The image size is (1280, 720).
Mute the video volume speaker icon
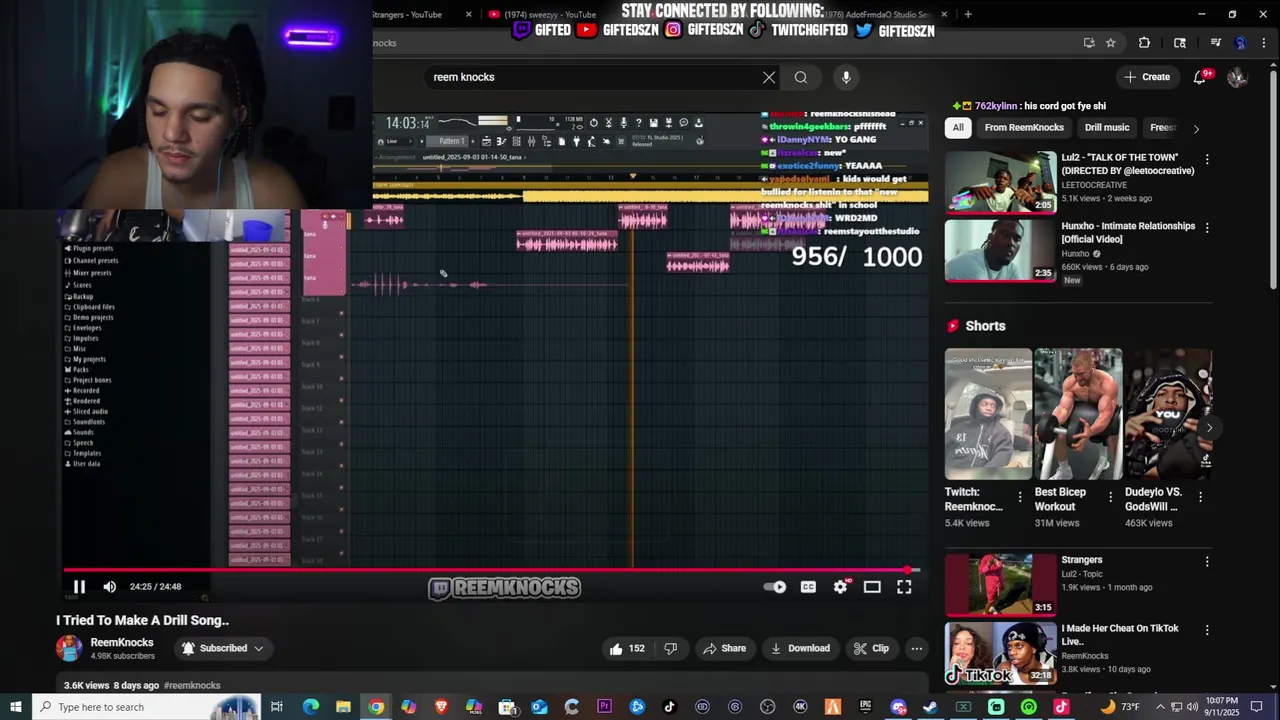(110, 587)
